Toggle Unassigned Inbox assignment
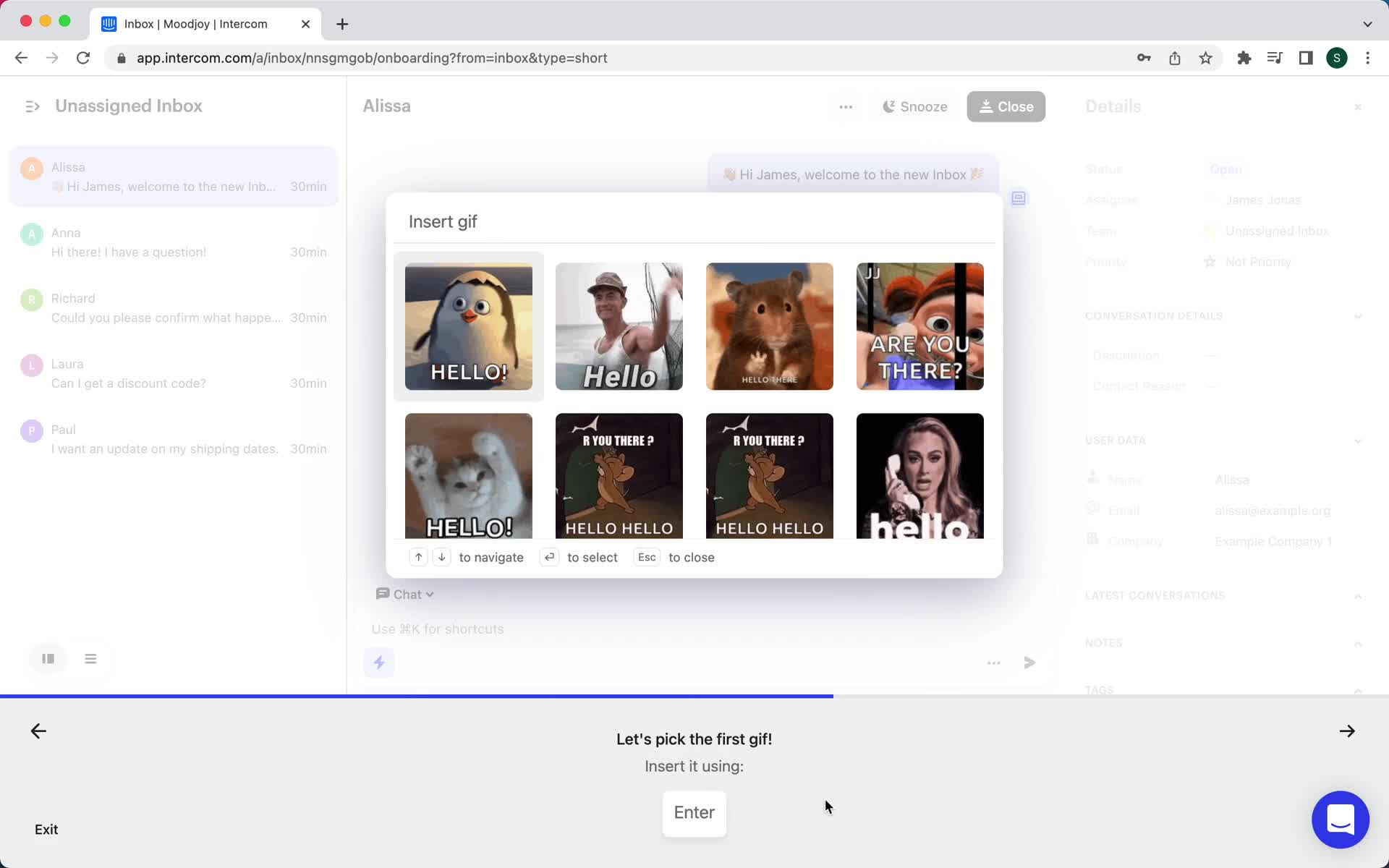The width and height of the screenshot is (1389, 868). coord(32,106)
